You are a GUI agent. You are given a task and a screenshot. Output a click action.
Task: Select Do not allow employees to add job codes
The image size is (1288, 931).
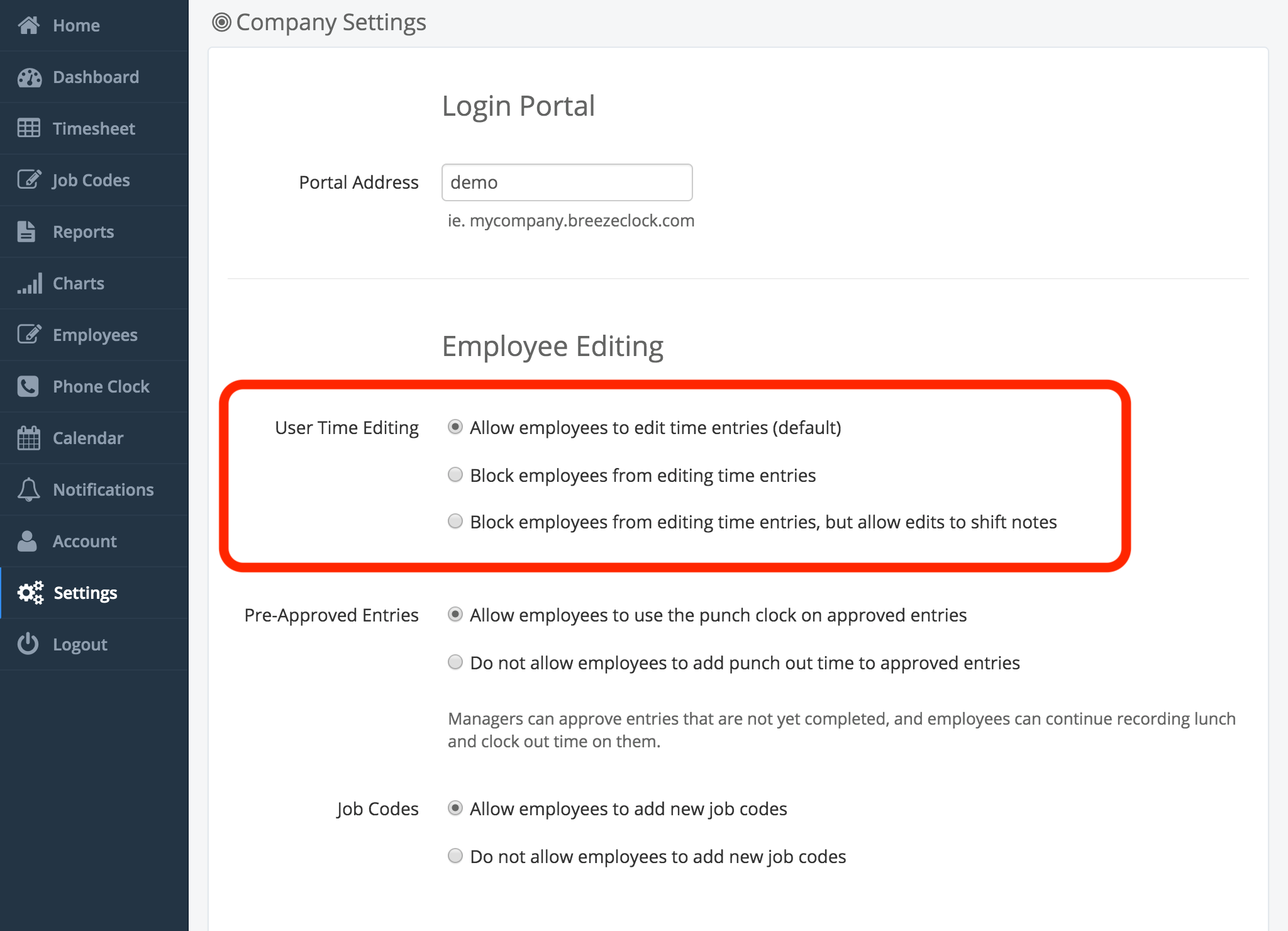point(455,856)
